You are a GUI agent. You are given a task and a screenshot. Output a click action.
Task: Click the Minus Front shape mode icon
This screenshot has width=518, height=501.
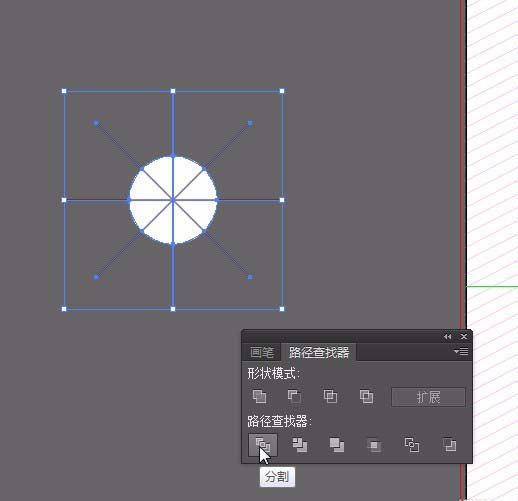point(294,396)
